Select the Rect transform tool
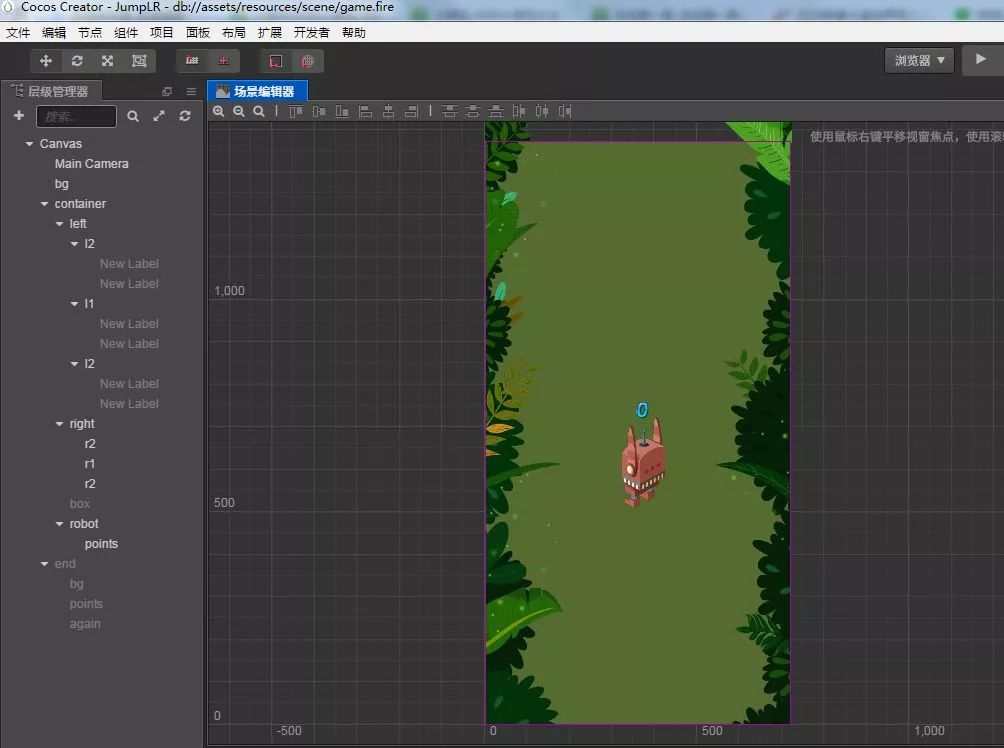The height and width of the screenshot is (748, 1004). point(139,61)
